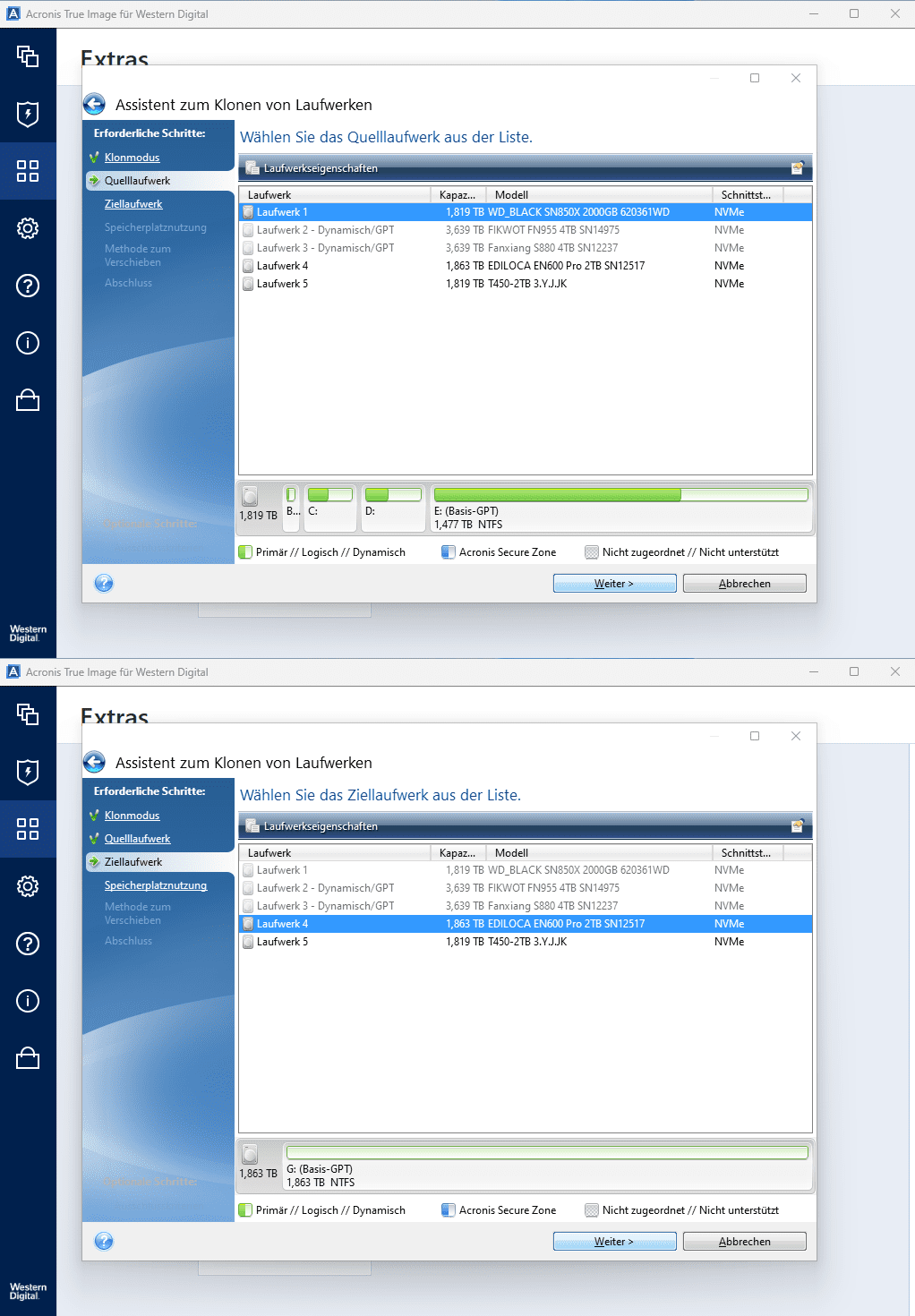Click G: (Basis-GPT) partition in target drive map
The height and width of the screenshot is (1316, 915).
547,1166
